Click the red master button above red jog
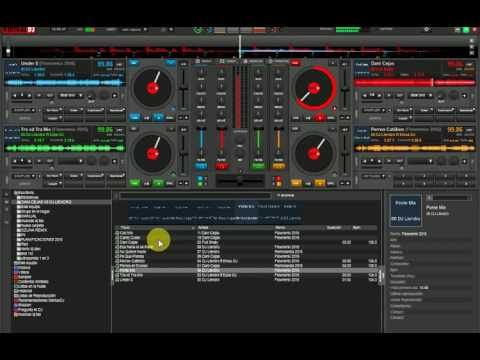Viewport: 480px width, 360px height. click(x=295, y=63)
